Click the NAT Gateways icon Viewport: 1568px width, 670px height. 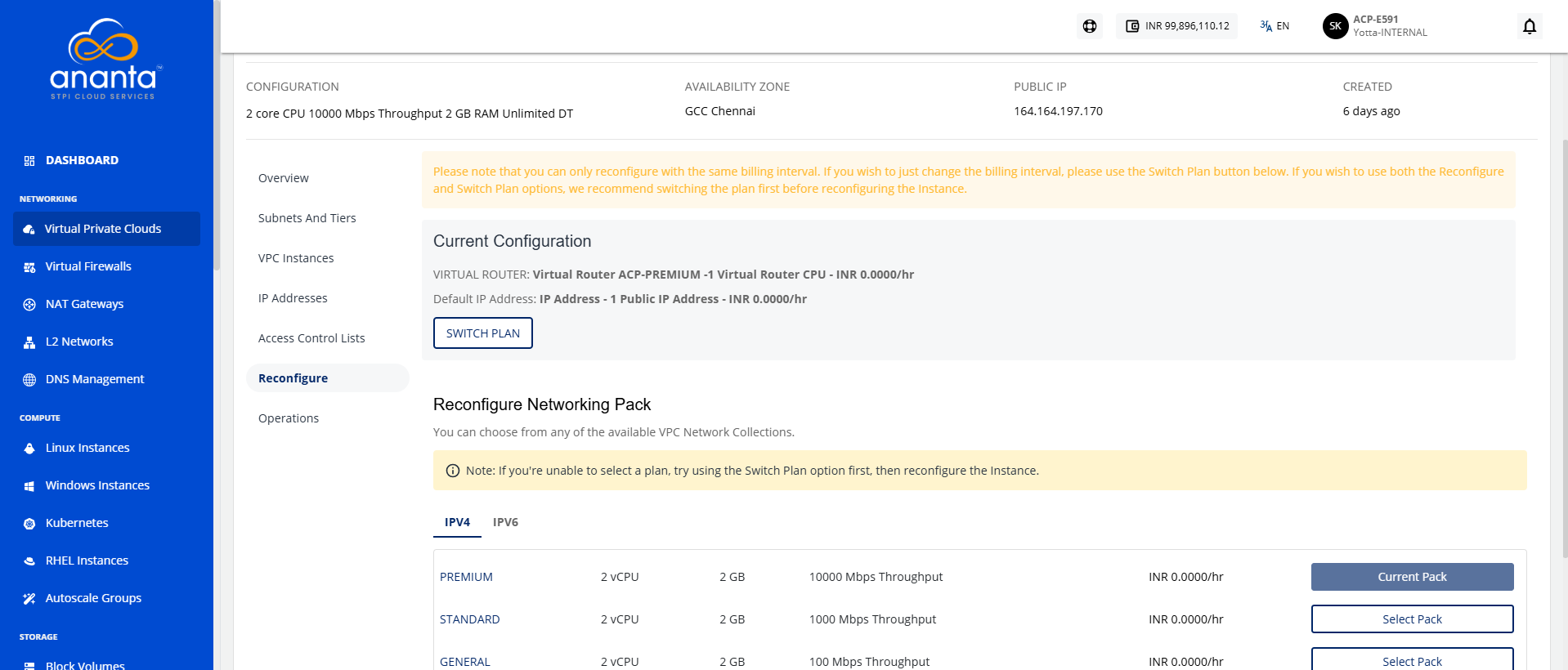coord(29,305)
